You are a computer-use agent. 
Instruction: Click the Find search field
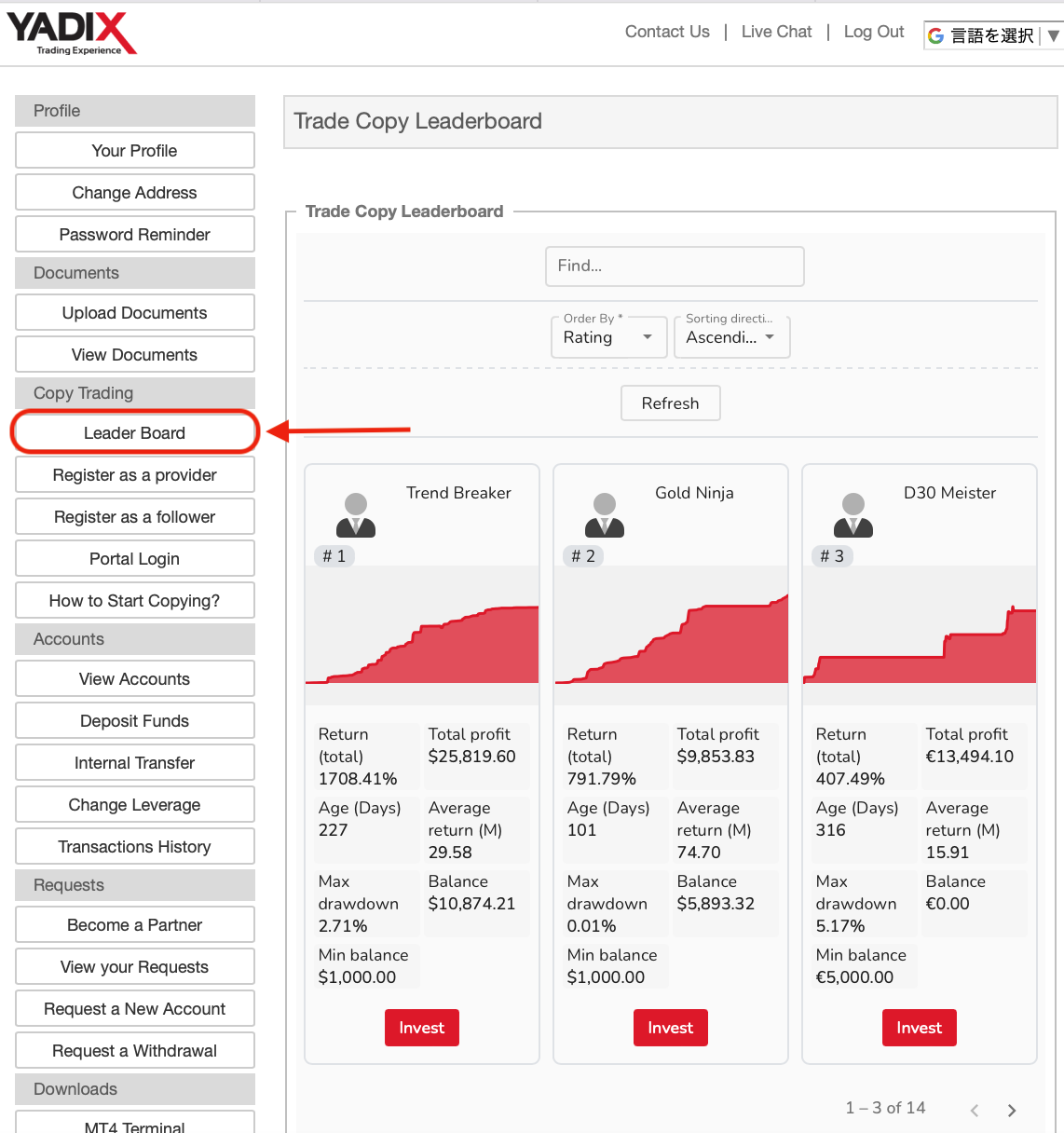tap(675, 266)
